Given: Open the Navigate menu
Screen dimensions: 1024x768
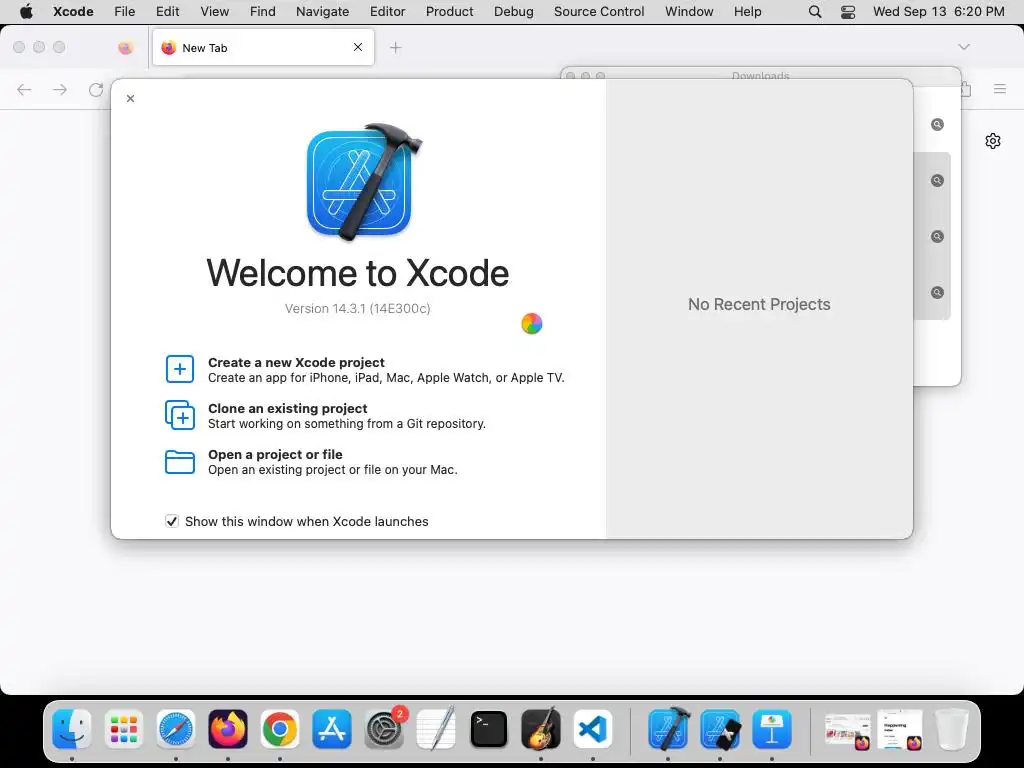Looking at the screenshot, I should (x=322, y=12).
